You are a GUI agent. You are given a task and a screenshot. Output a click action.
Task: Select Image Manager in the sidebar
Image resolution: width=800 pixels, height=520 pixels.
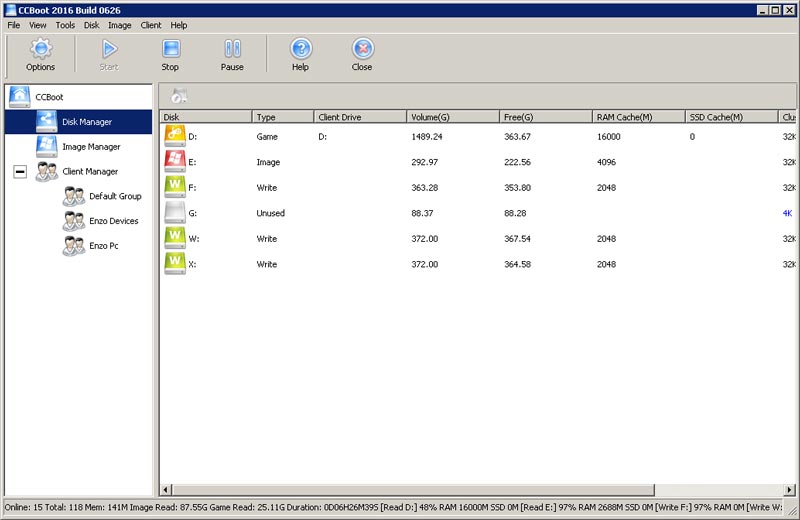(x=91, y=147)
